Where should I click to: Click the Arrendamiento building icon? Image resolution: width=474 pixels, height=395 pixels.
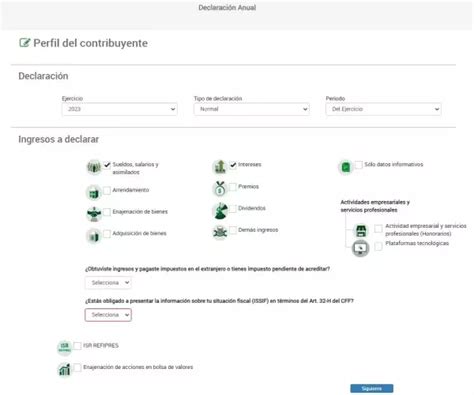pyautogui.click(x=94, y=192)
